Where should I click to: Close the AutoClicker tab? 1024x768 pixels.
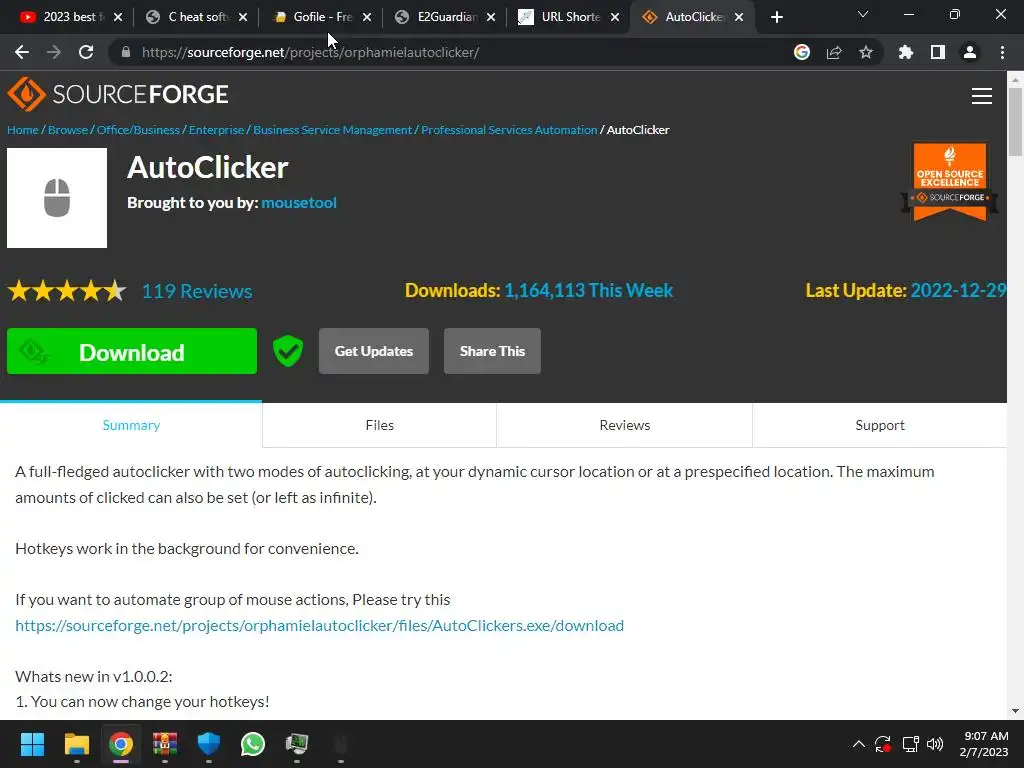point(739,17)
